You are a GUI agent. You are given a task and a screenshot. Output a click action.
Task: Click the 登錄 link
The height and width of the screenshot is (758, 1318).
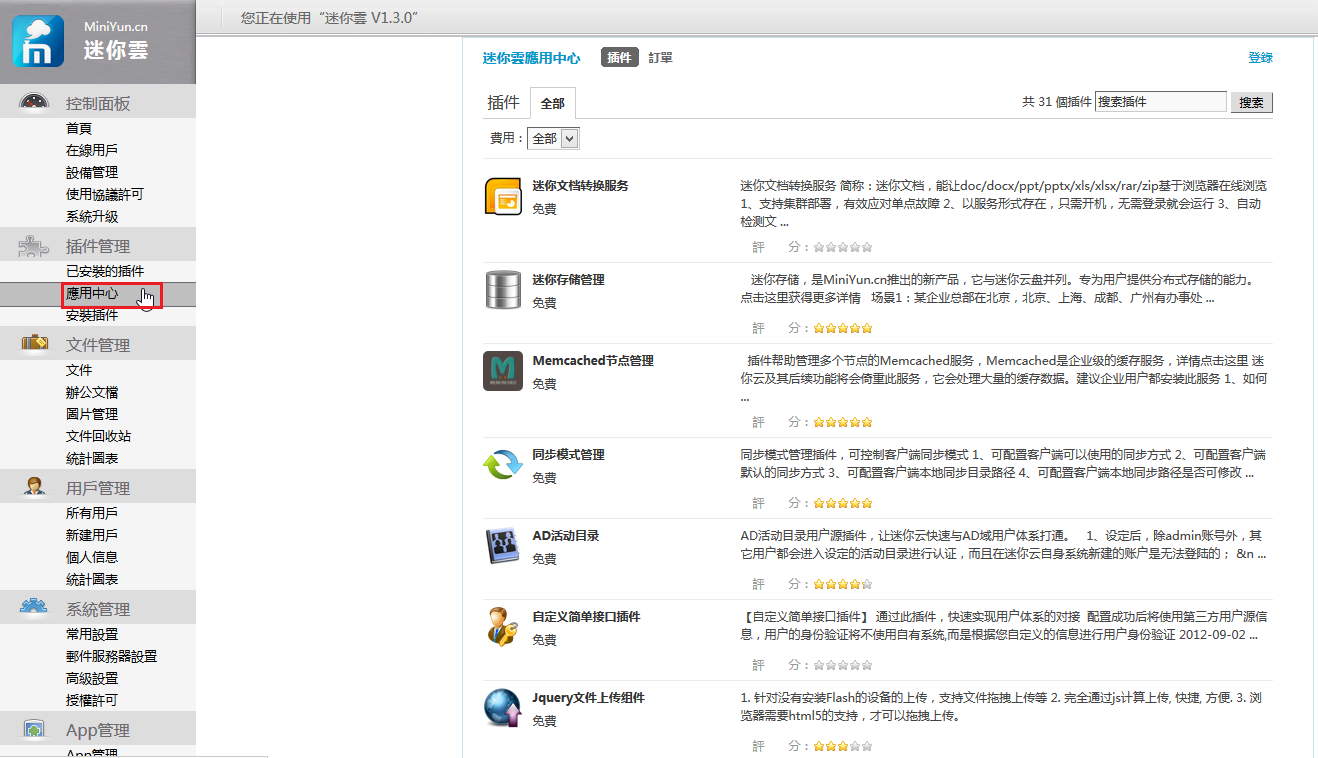pos(1260,58)
